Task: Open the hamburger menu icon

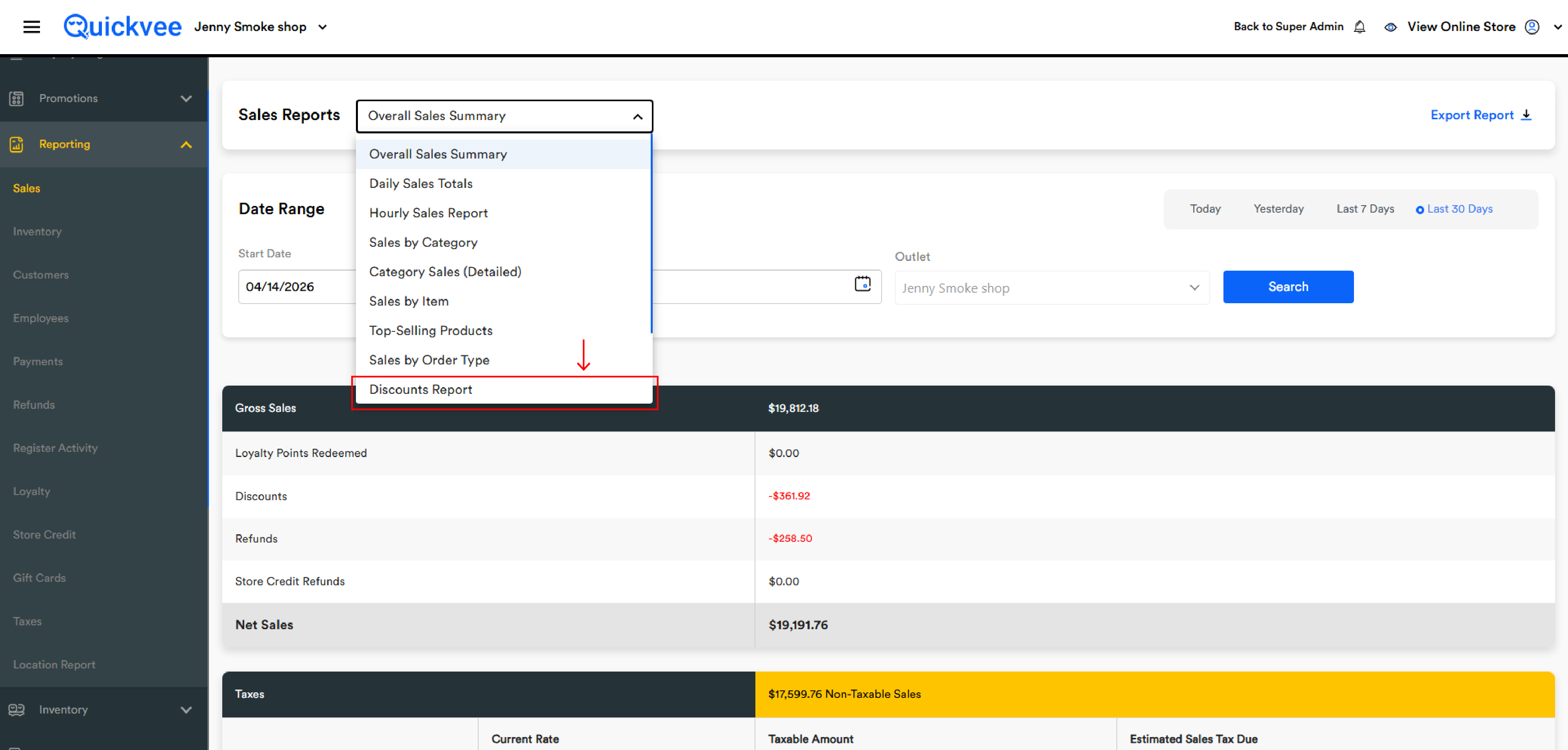Action: pos(32,27)
